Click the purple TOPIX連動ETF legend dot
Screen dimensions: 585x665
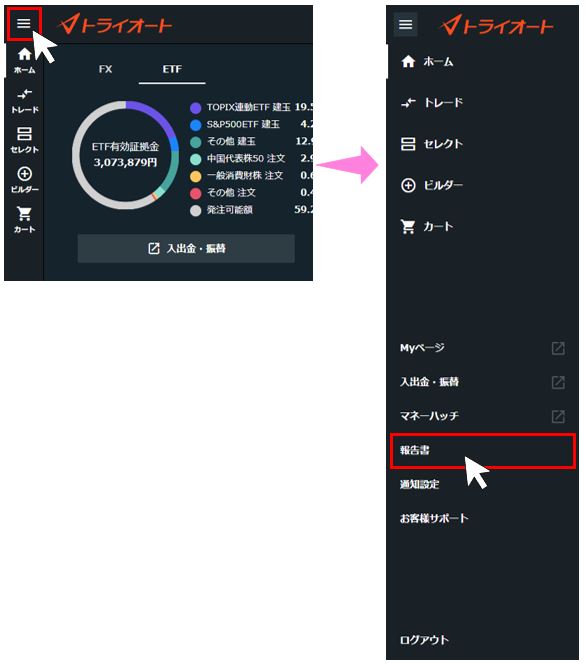point(196,108)
